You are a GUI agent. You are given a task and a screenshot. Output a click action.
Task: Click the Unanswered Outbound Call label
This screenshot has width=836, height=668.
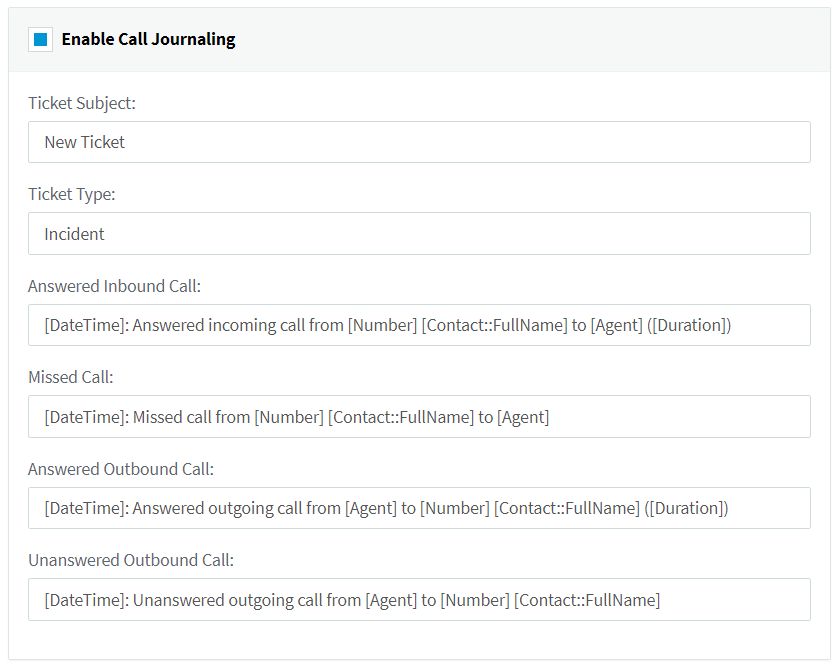pyautogui.click(x=131, y=560)
